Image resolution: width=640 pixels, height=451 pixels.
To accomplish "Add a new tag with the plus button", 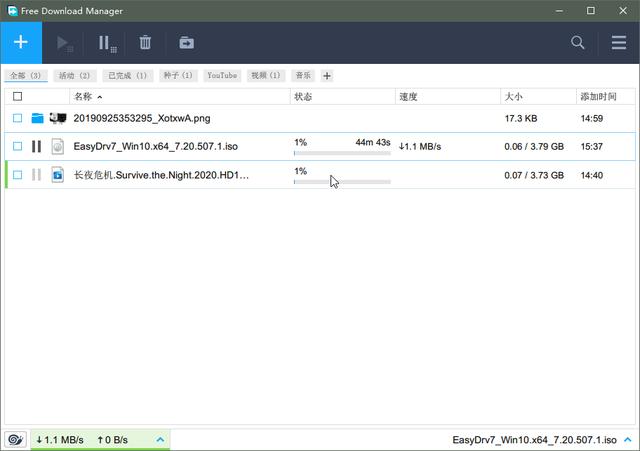I will pos(327,76).
